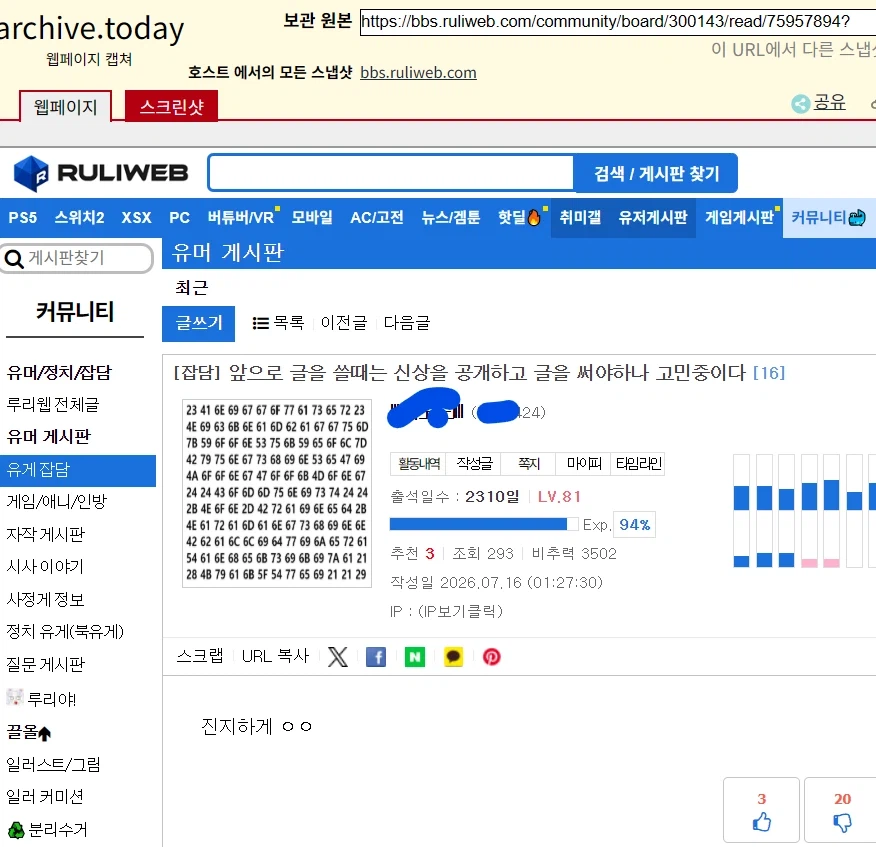Open the 핫딜 fire menu
Viewport: 876px width, 847px height.
[x=520, y=217]
